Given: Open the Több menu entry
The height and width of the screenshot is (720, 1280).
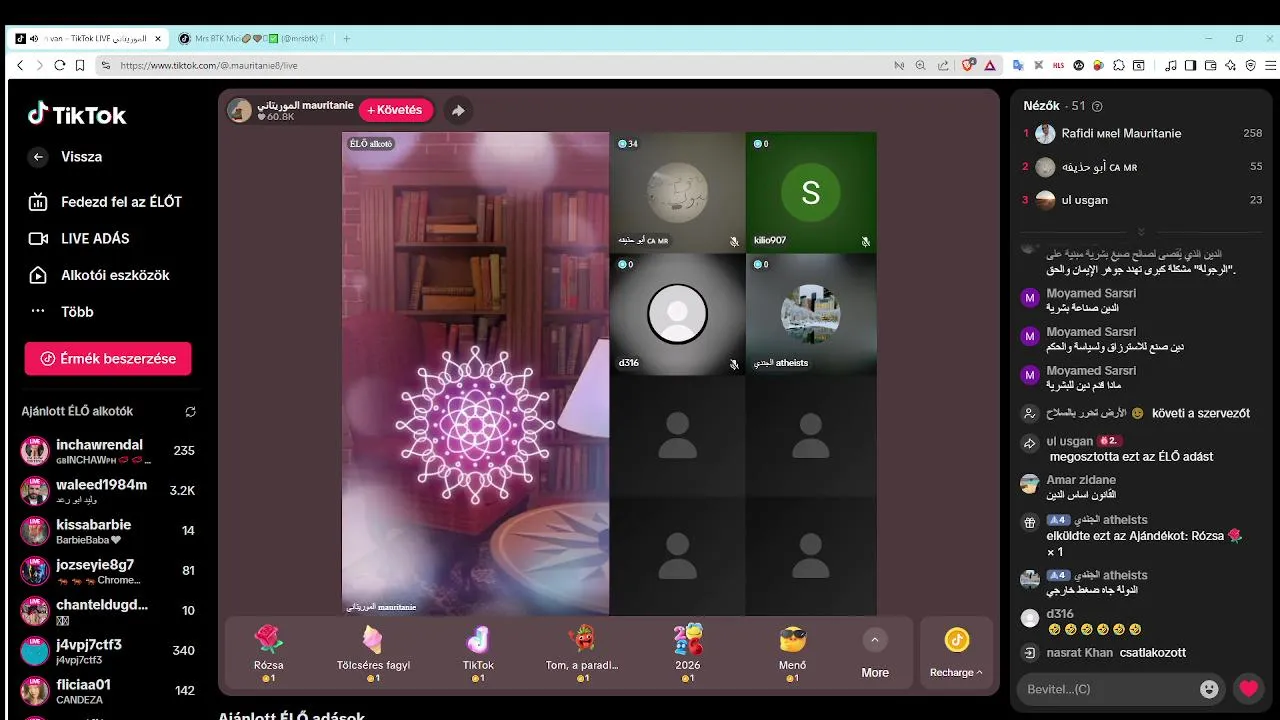Looking at the screenshot, I should pos(62,312).
